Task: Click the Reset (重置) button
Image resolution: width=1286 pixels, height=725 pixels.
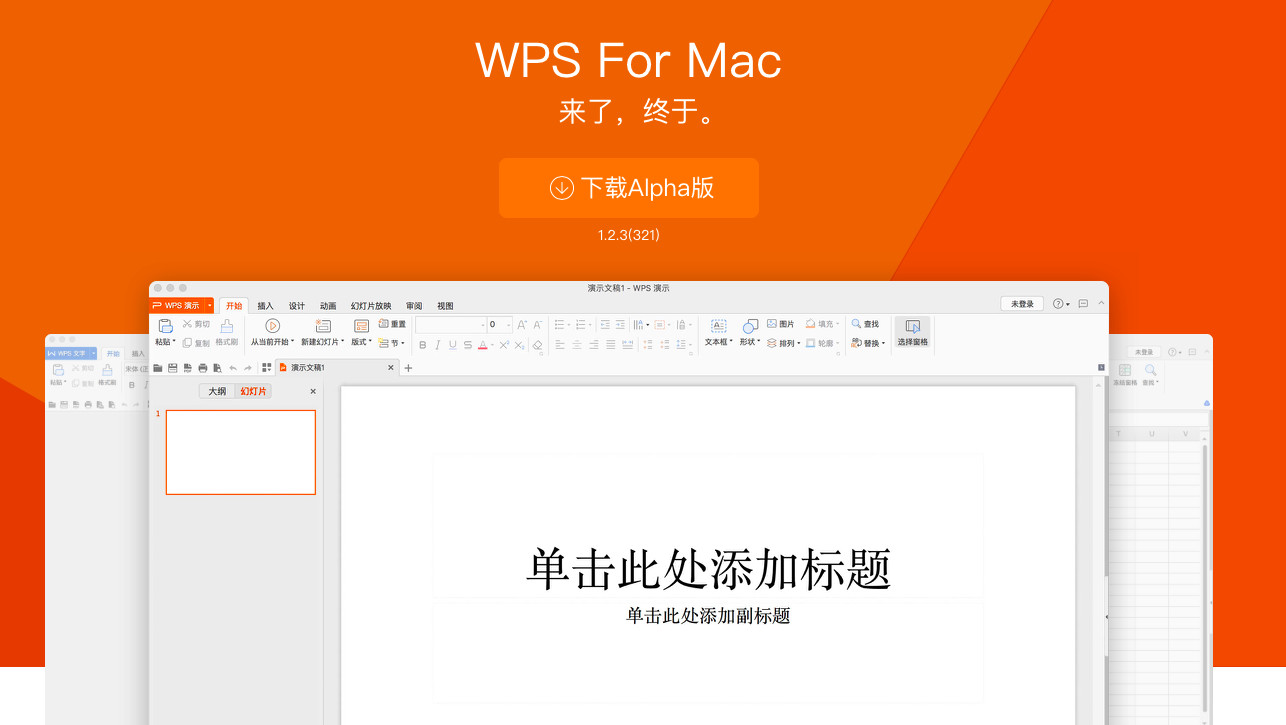Action: [392, 324]
